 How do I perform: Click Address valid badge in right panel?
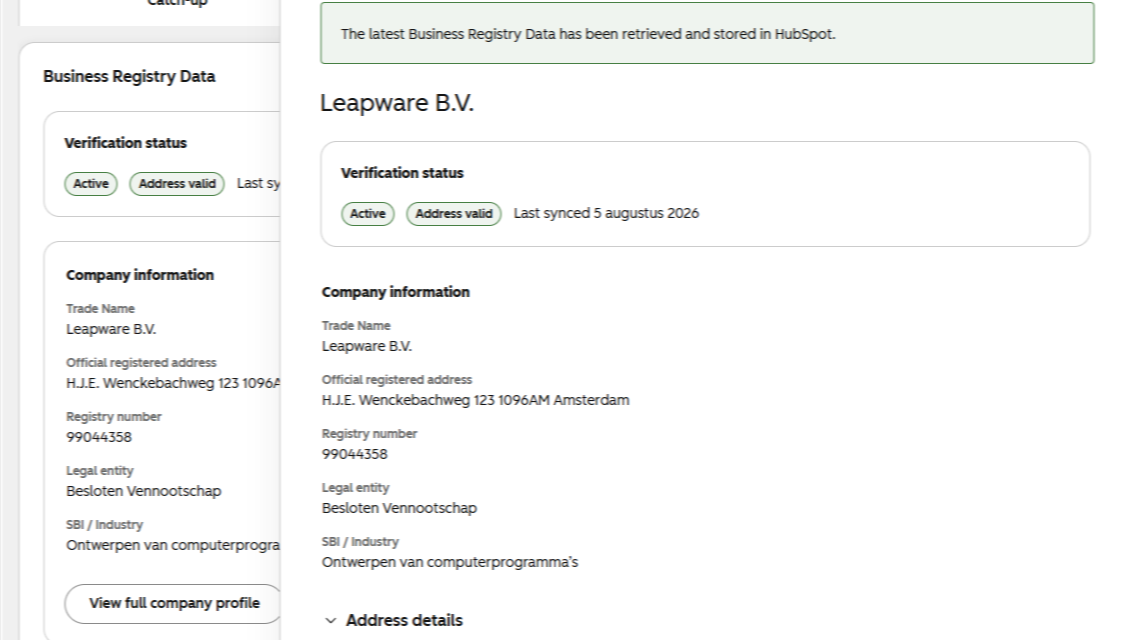click(454, 214)
